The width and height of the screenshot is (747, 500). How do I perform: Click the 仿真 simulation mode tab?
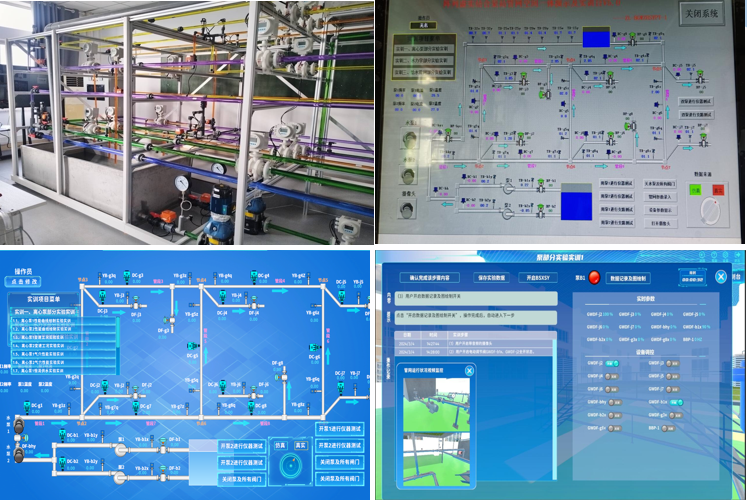pos(279,446)
